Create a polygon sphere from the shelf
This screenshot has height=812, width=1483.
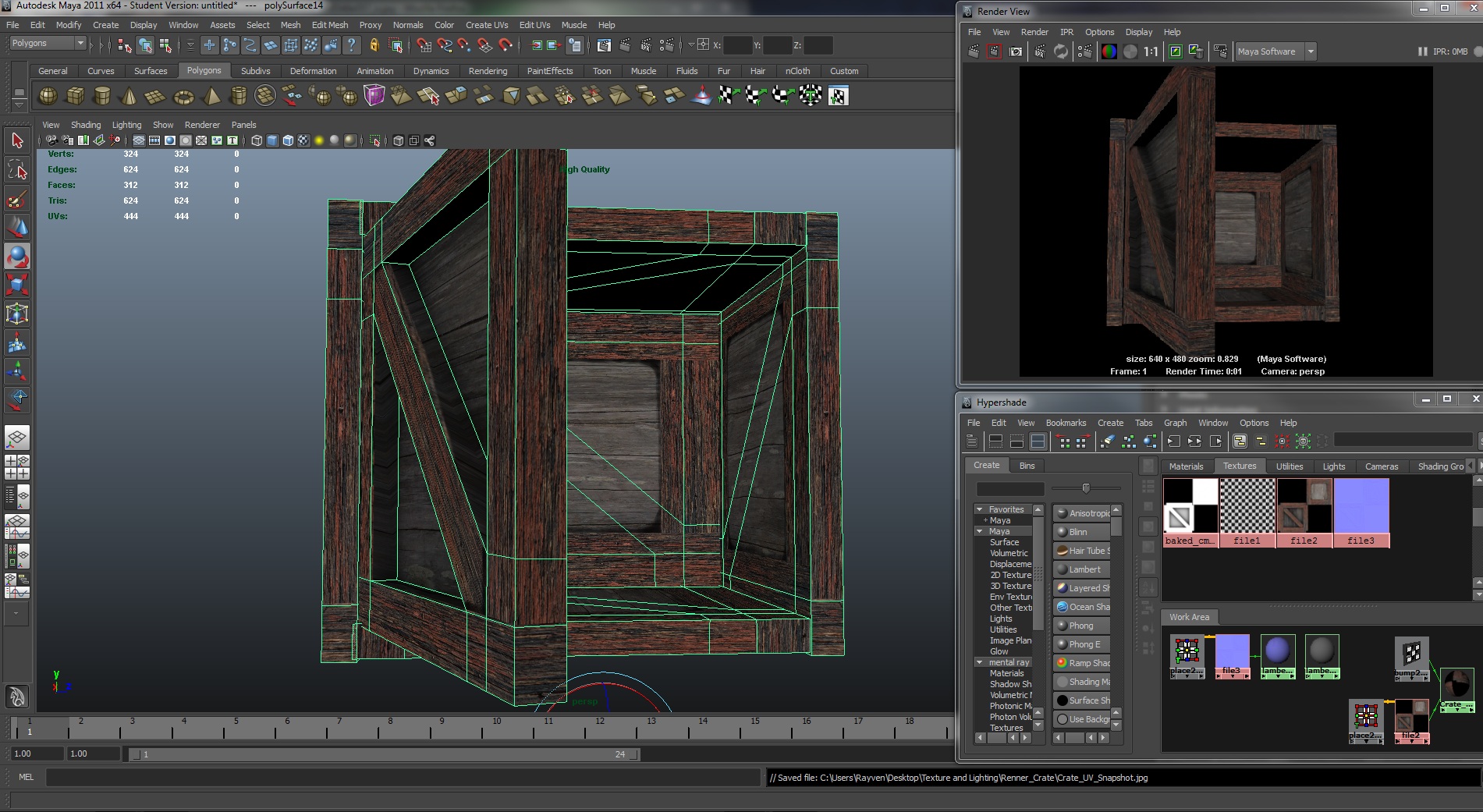48,96
